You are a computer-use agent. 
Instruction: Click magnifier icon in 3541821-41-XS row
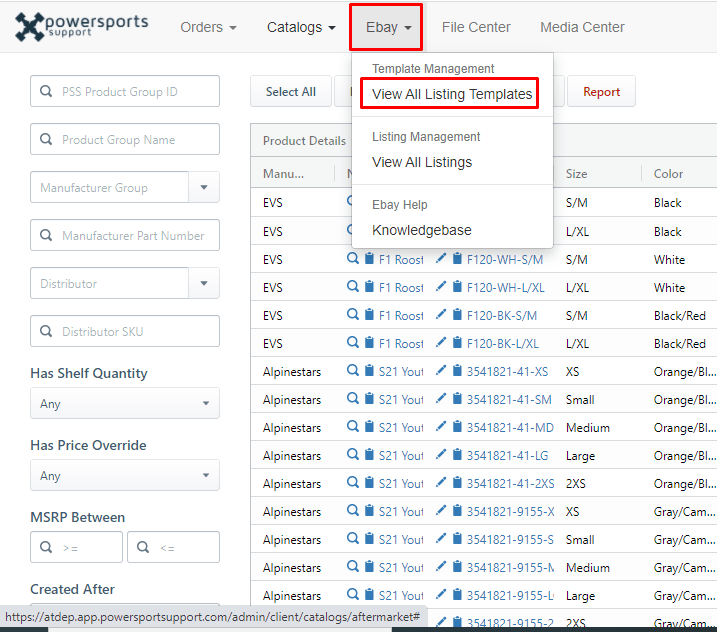(x=353, y=370)
